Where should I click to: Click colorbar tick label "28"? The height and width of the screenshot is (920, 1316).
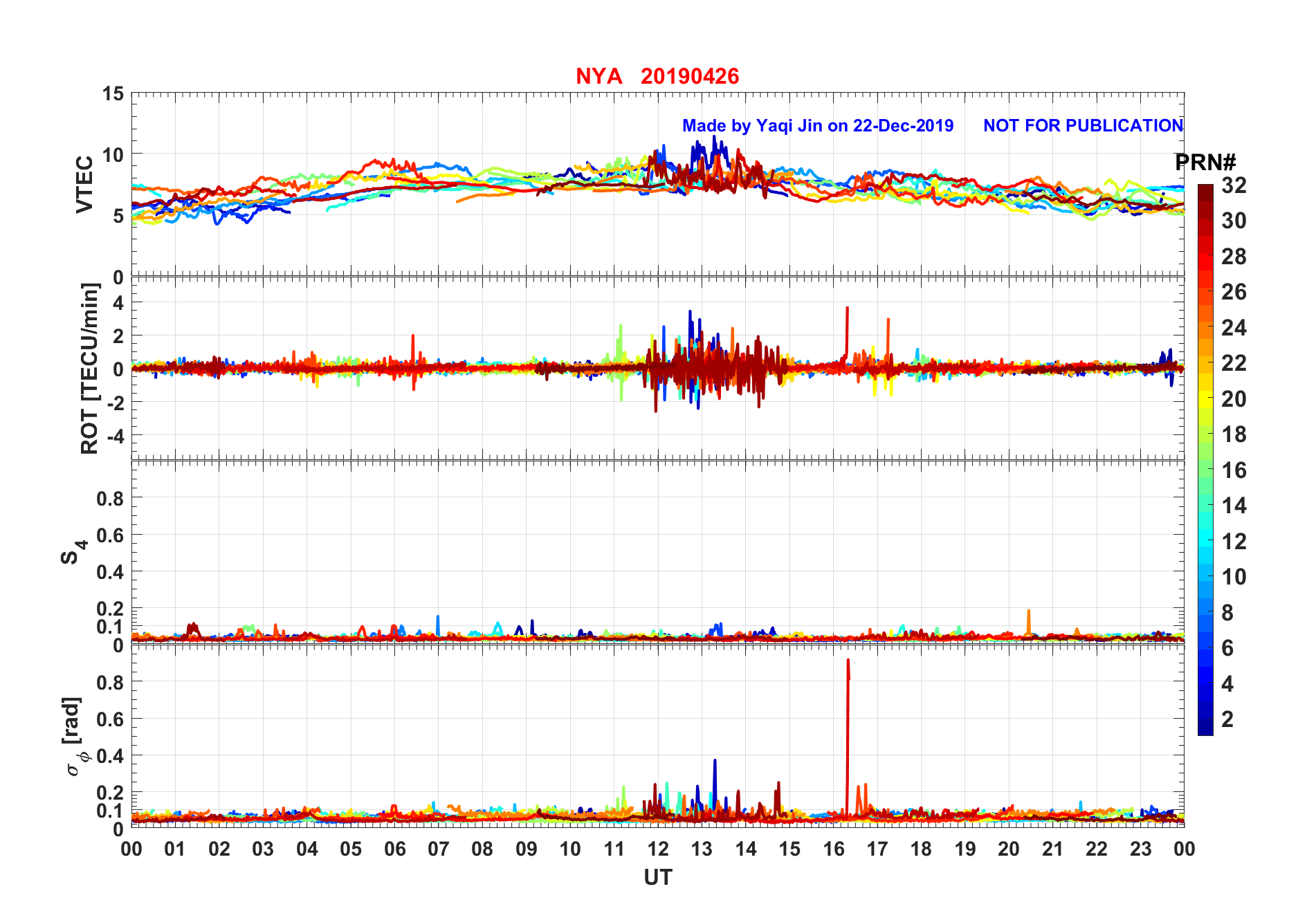coord(1234,257)
